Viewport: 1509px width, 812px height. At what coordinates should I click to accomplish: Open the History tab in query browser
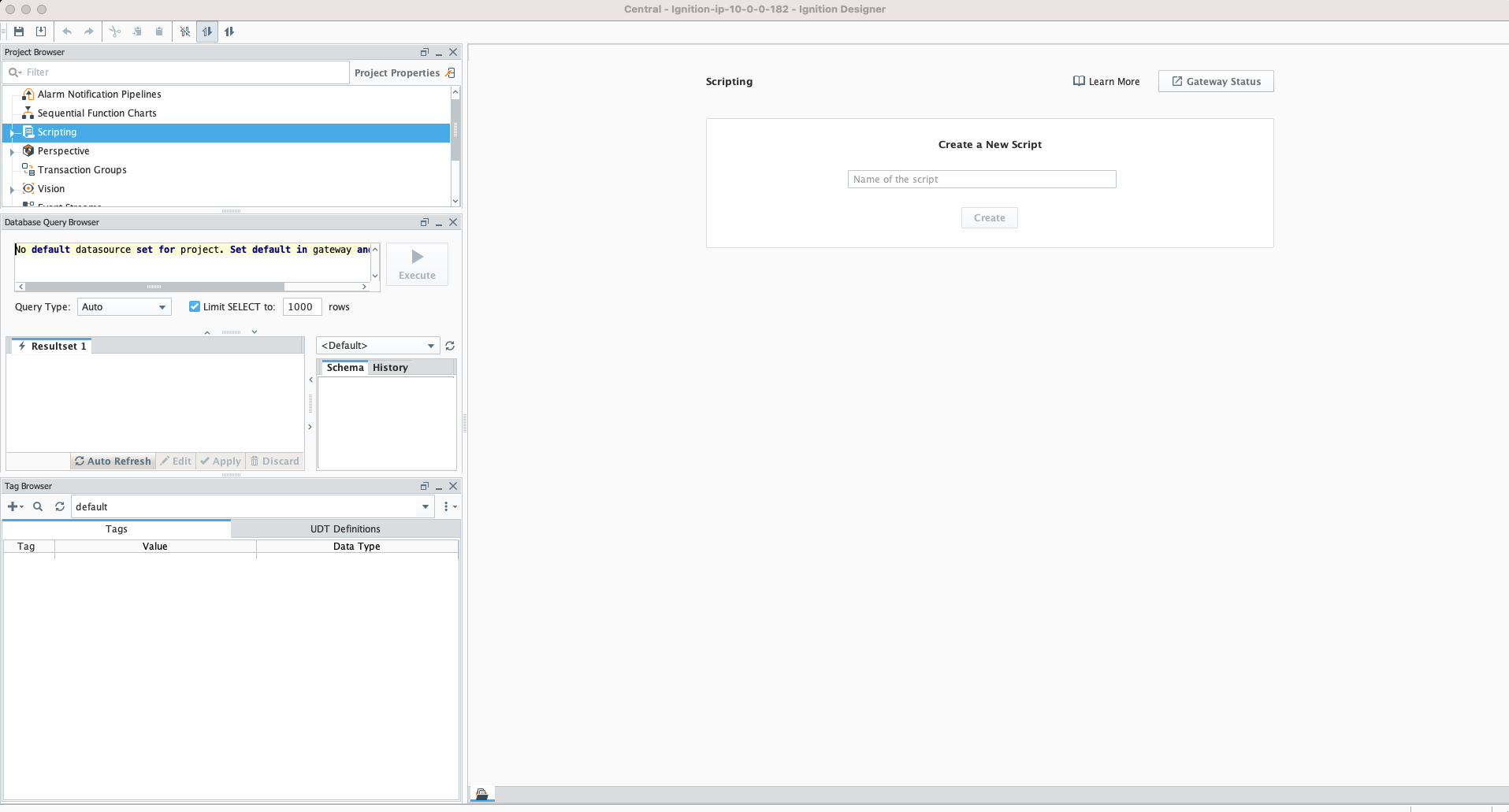pyautogui.click(x=390, y=367)
